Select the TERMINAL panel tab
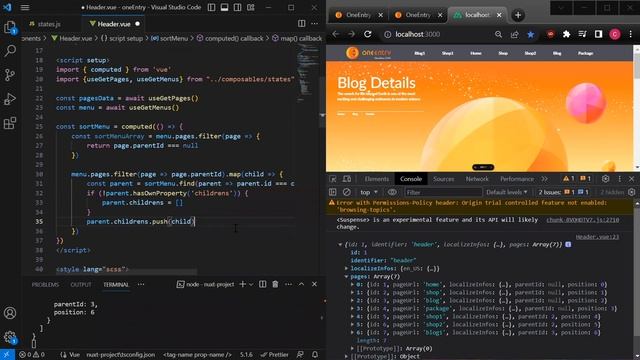The height and width of the screenshot is (360, 640). click(116, 284)
